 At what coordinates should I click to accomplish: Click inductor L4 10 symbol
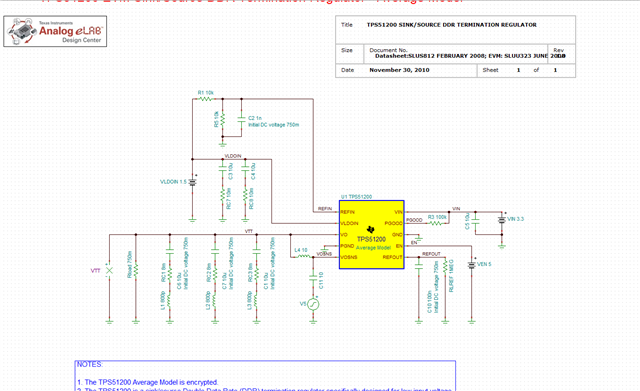(303, 256)
